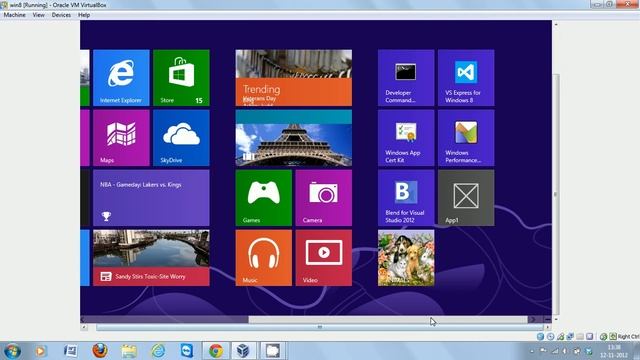The height and width of the screenshot is (360, 640).
Task: Open the Devices menu
Action: click(x=61, y=15)
